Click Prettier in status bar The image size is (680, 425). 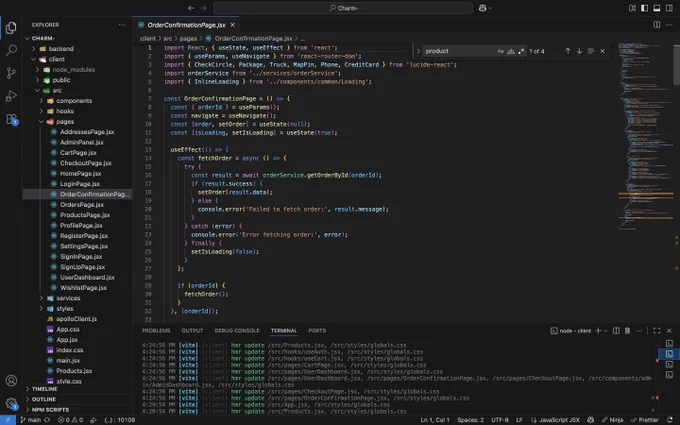tap(645, 420)
